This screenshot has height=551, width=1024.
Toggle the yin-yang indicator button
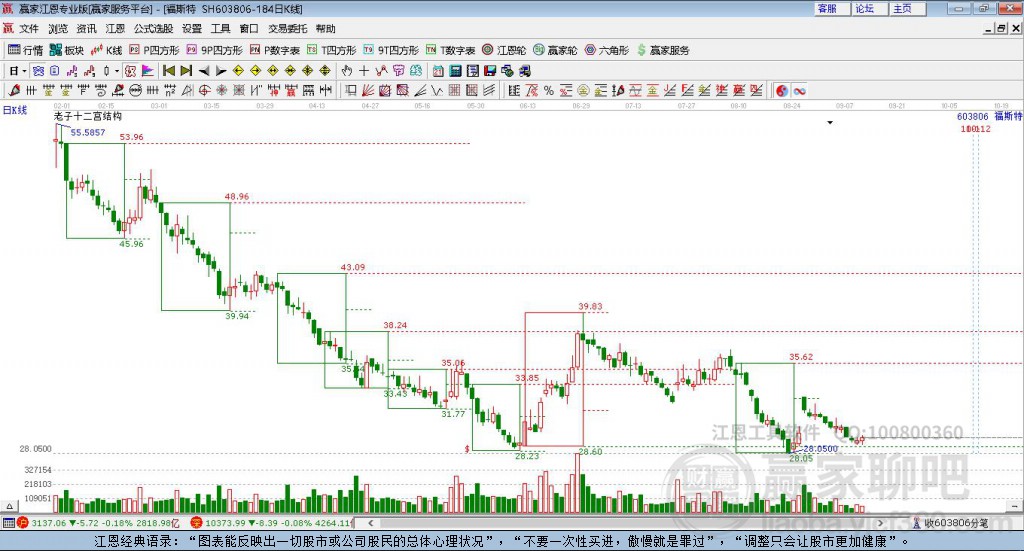(x=782, y=91)
